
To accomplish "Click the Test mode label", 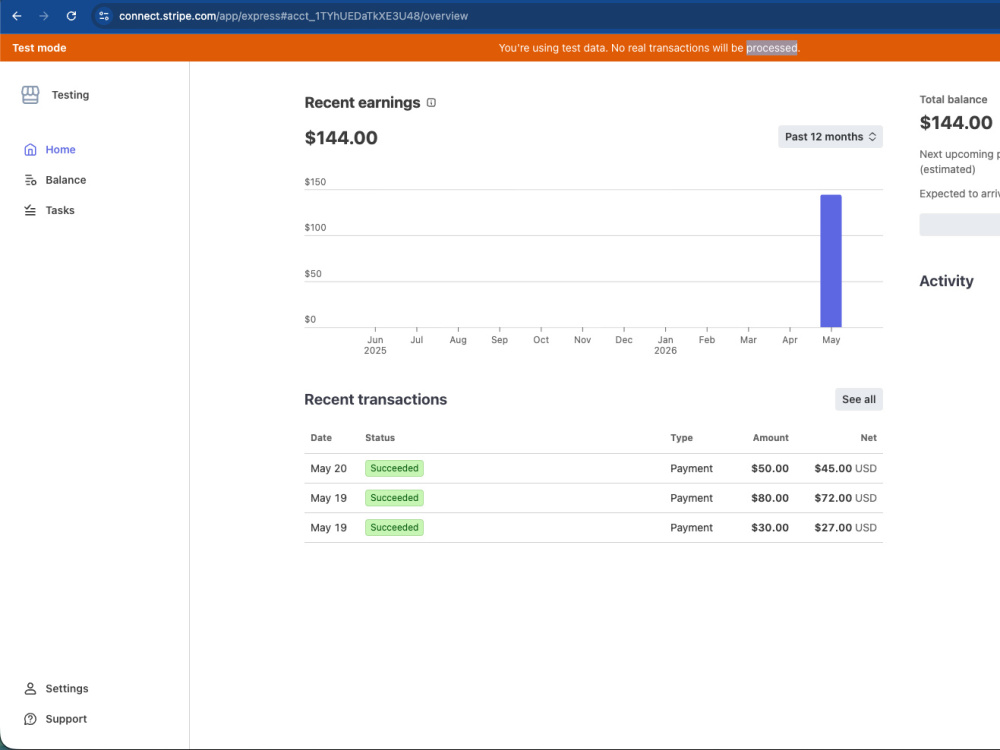I will pyautogui.click(x=40, y=48).
